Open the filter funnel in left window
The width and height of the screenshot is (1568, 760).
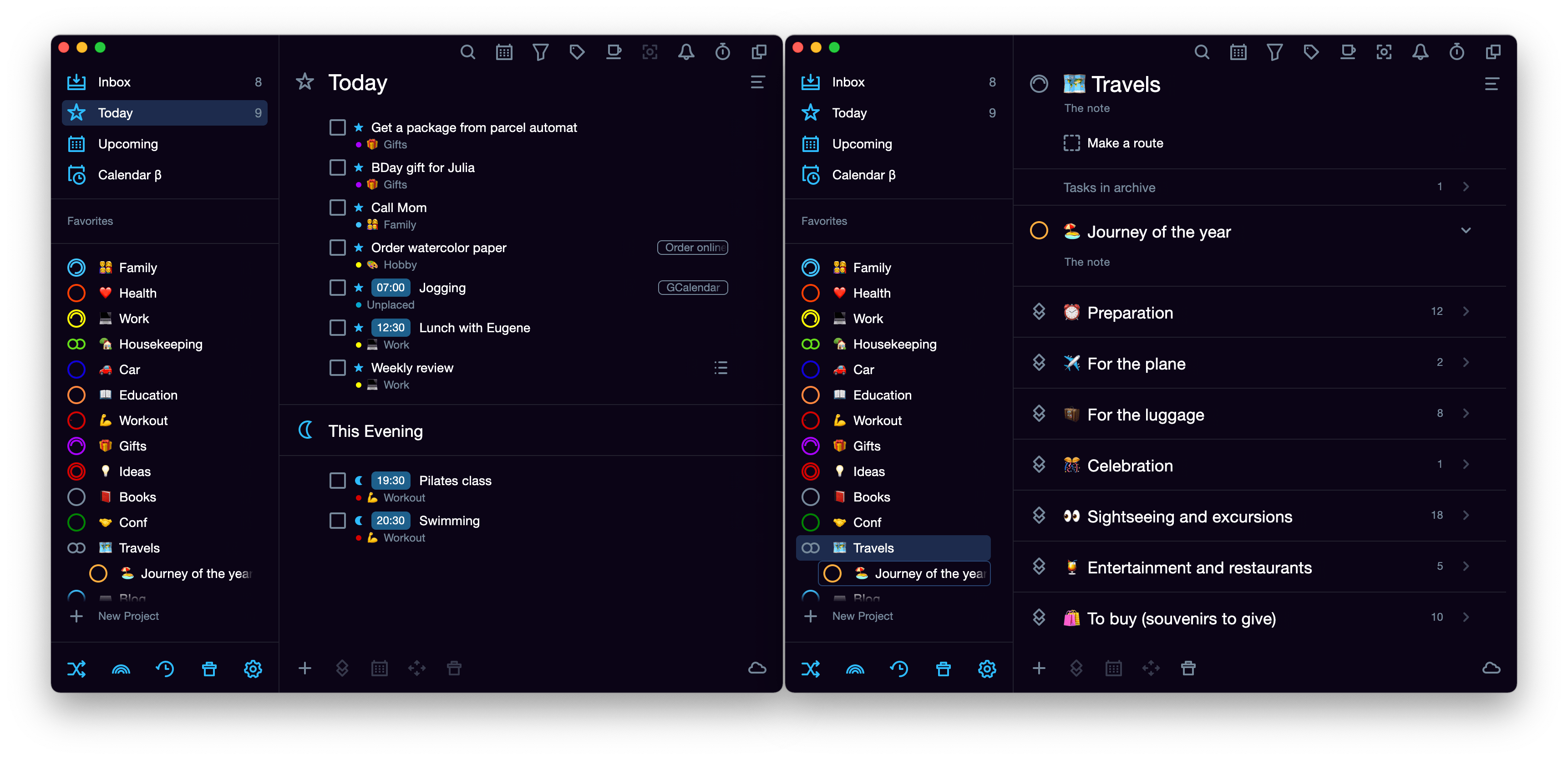pyautogui.click(x=540, y=52)
